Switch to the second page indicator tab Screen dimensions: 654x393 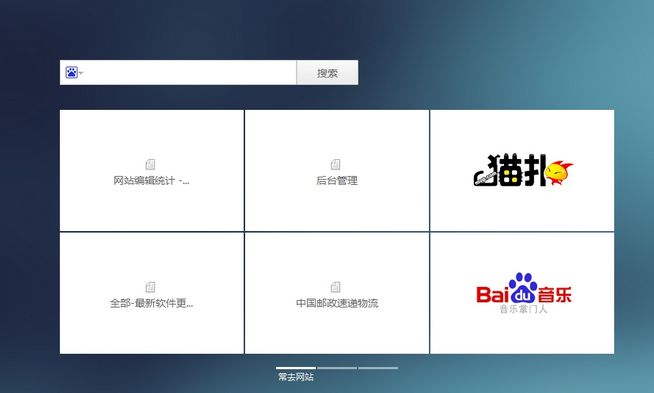pyautogui.click(x=337, y=368)
